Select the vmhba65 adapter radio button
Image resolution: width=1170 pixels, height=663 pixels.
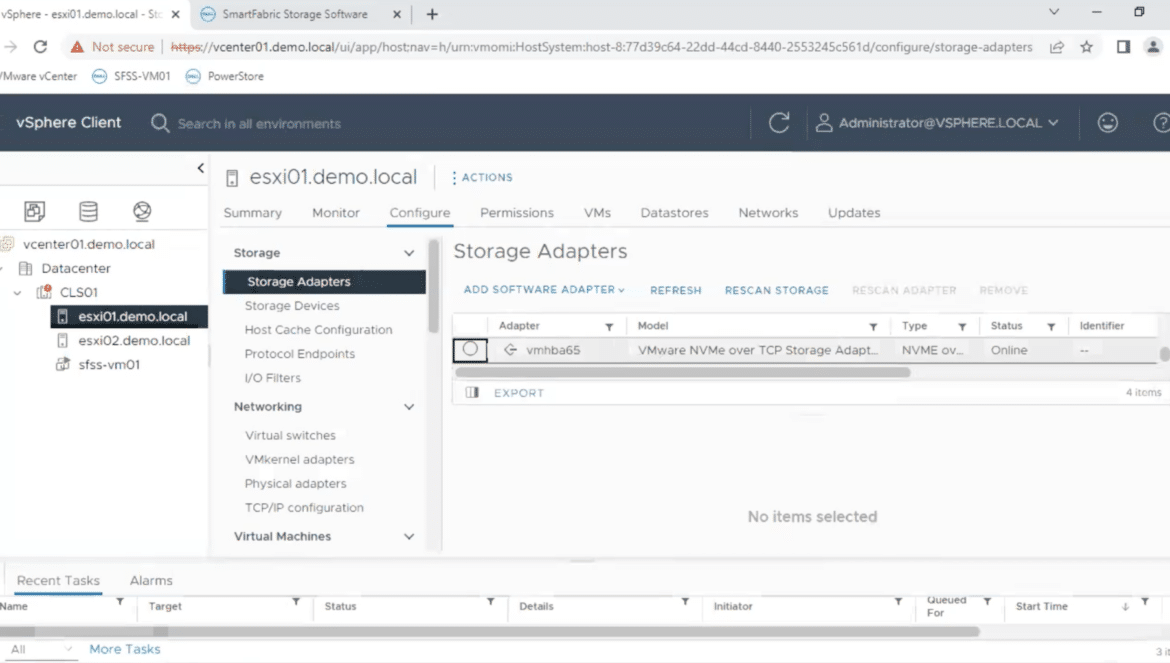[x=470, y=349]
